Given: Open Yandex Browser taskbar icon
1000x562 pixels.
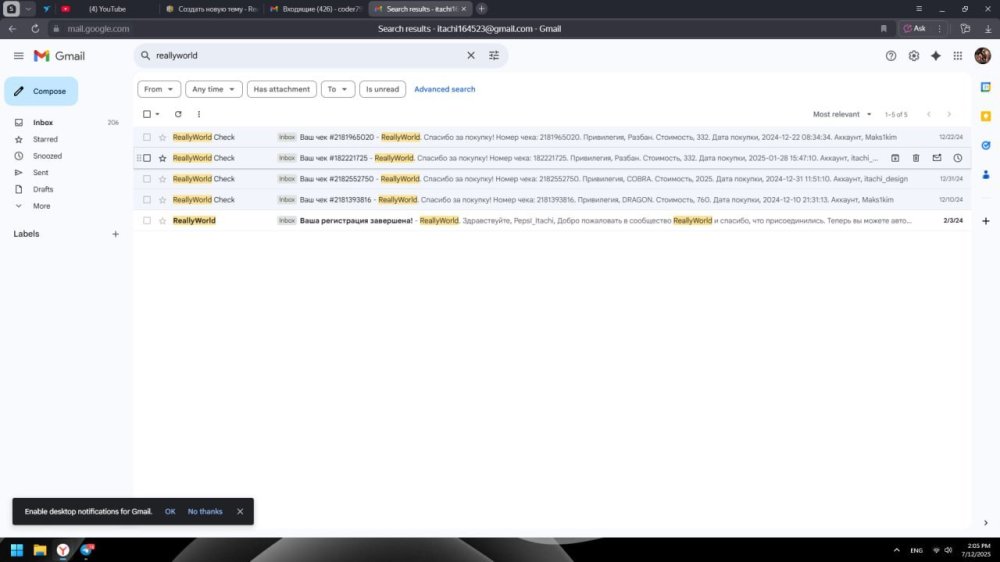Looking at the screenshot, I should pos(63,550).
